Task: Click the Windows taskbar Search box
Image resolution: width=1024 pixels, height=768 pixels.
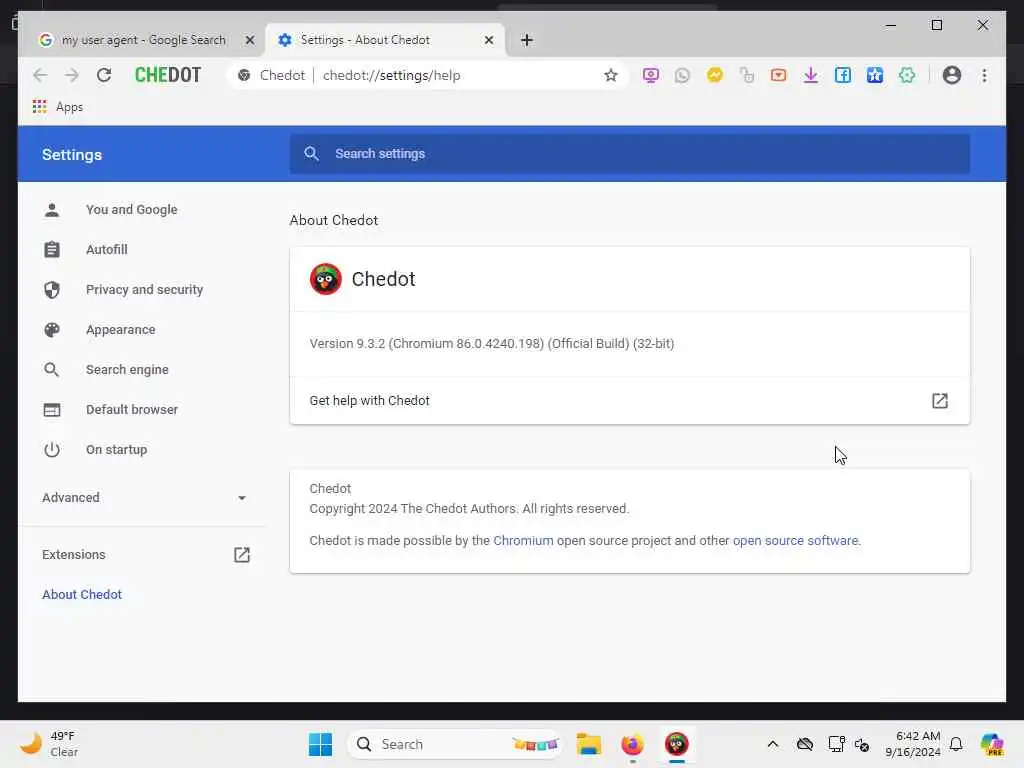Action: [455, 744]
